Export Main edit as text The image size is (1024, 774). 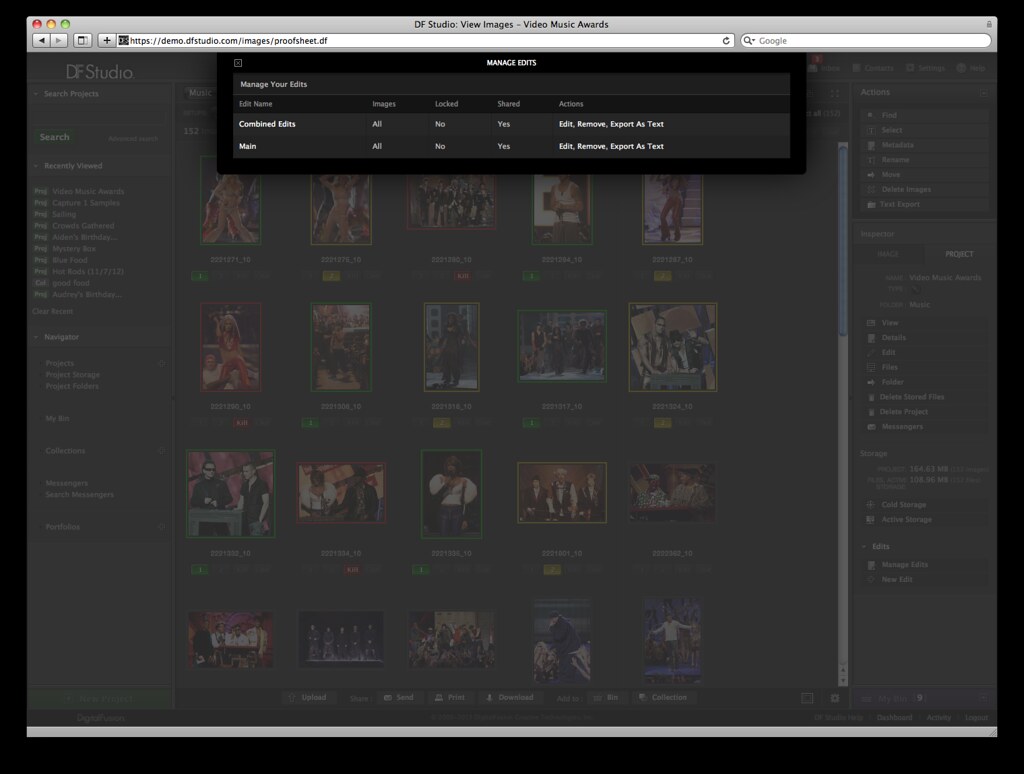point(637,146)
